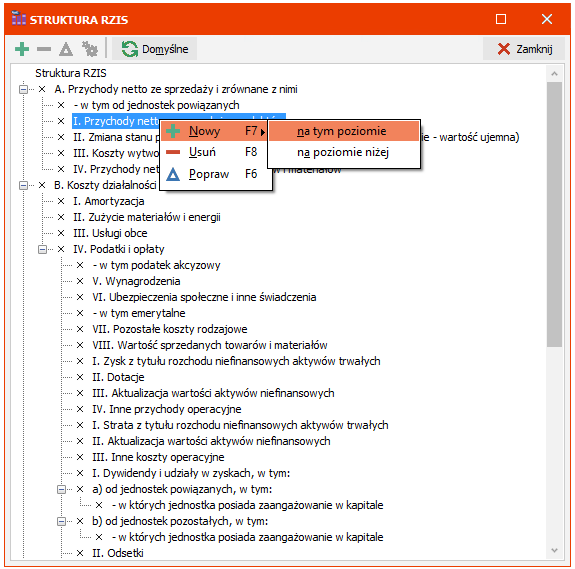Collapse the A. Przychody netto tree node
This screenshot has width=575, height=569.
(23, 89)
